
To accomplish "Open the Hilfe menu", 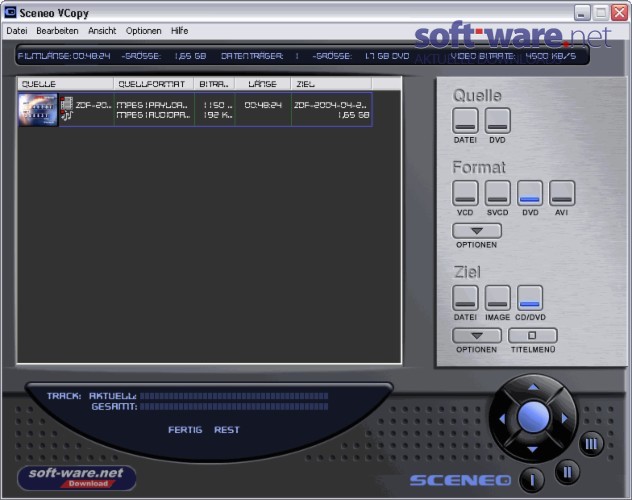I will click(179, 31).
